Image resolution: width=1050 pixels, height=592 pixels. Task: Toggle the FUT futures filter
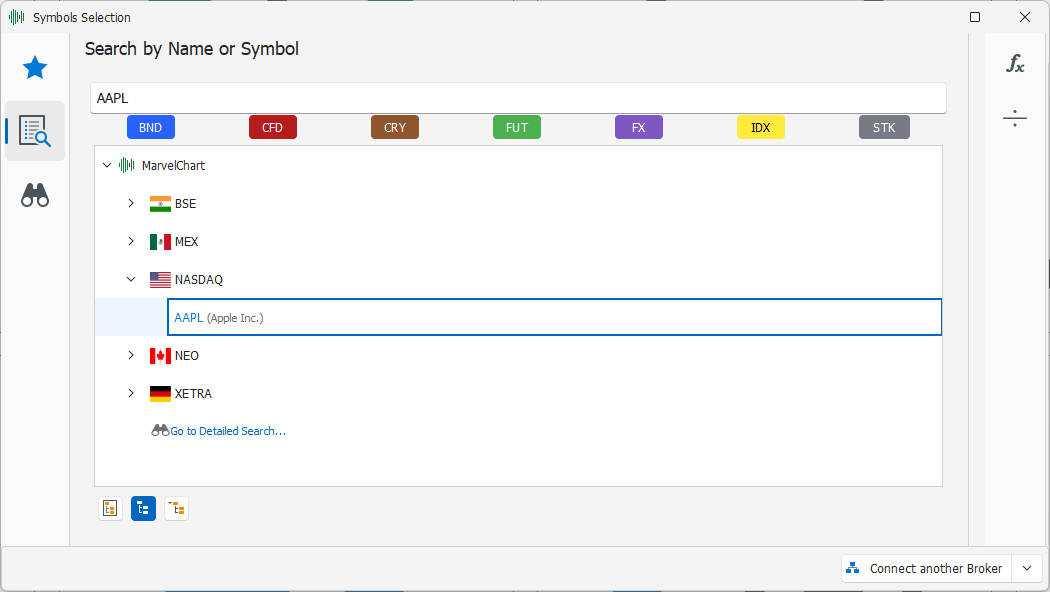coord(517,127)
